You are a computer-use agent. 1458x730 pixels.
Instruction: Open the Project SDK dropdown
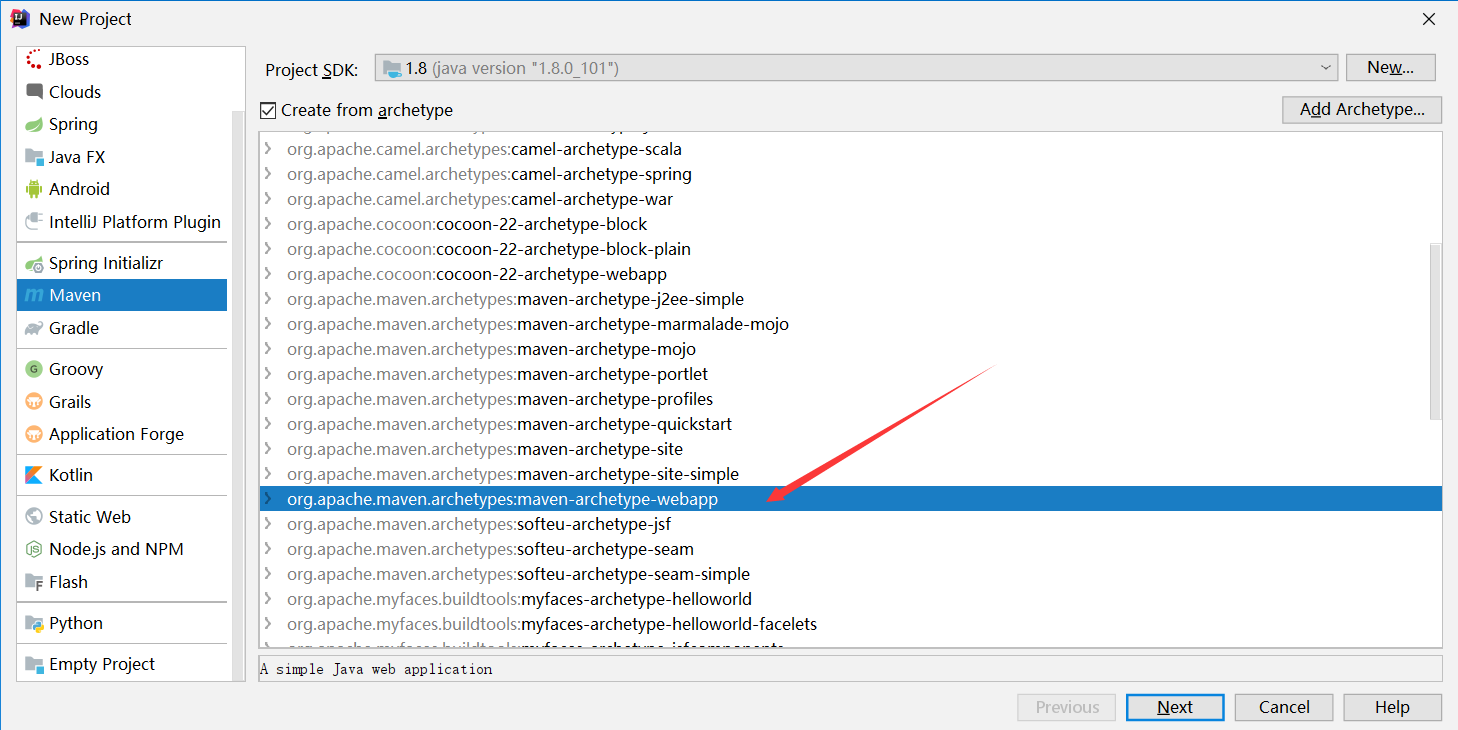(x=856, y=68)
